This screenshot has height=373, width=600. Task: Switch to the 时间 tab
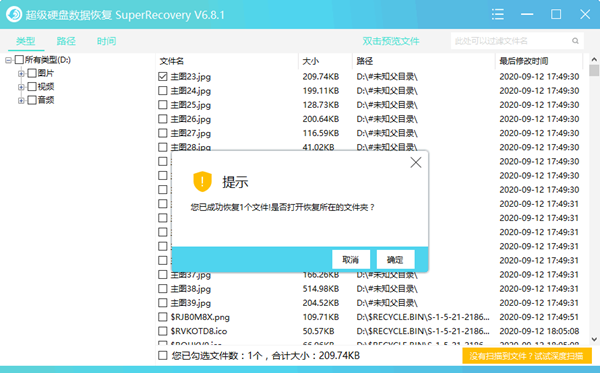point(106,41)
